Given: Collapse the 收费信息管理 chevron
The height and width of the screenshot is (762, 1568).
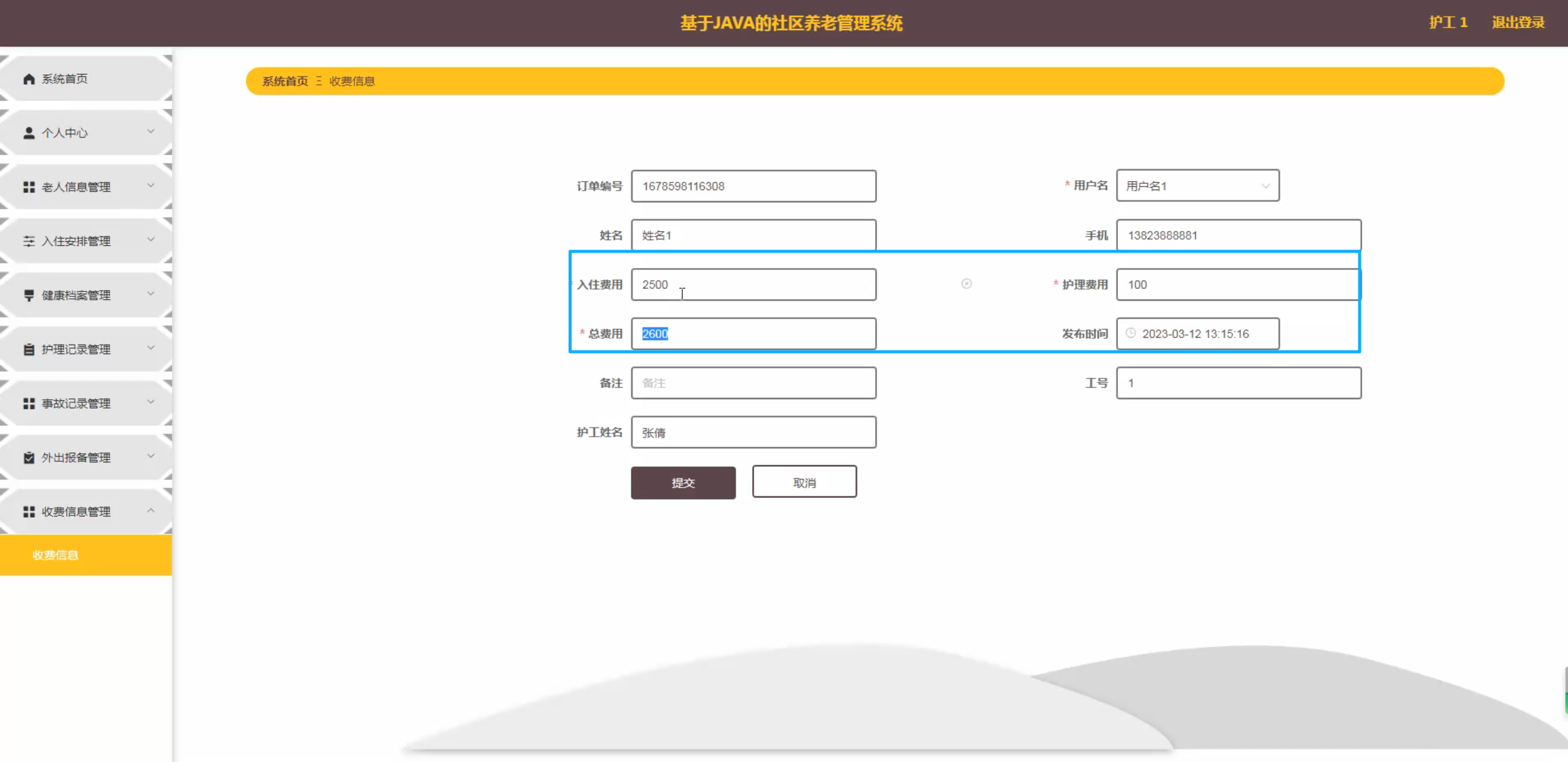Looking at the screenshot, I should click(x=151, y=510).
